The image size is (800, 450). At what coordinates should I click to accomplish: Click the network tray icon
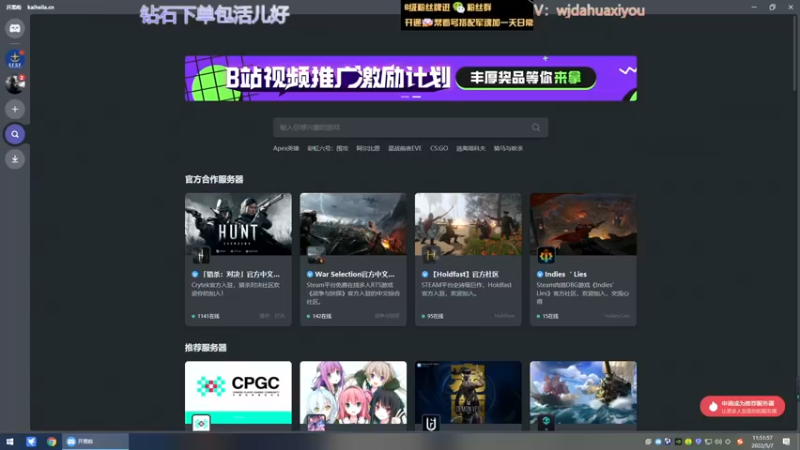coord(708,442)
